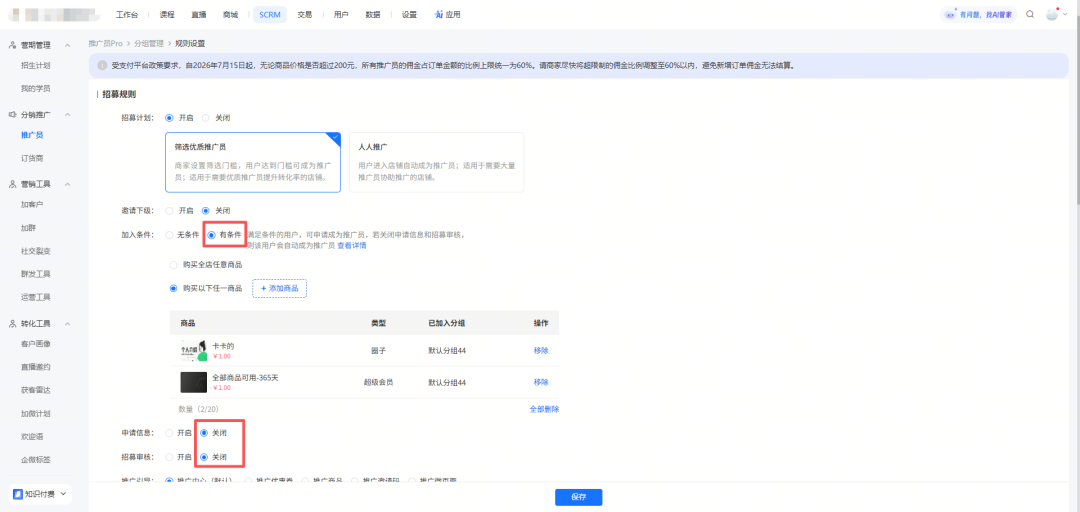This screenshot has height=512, width=1080.
Task: Collapse the 营销工具 sidebar group chevron
Action: pyautogui.click(x=67, y=184)
